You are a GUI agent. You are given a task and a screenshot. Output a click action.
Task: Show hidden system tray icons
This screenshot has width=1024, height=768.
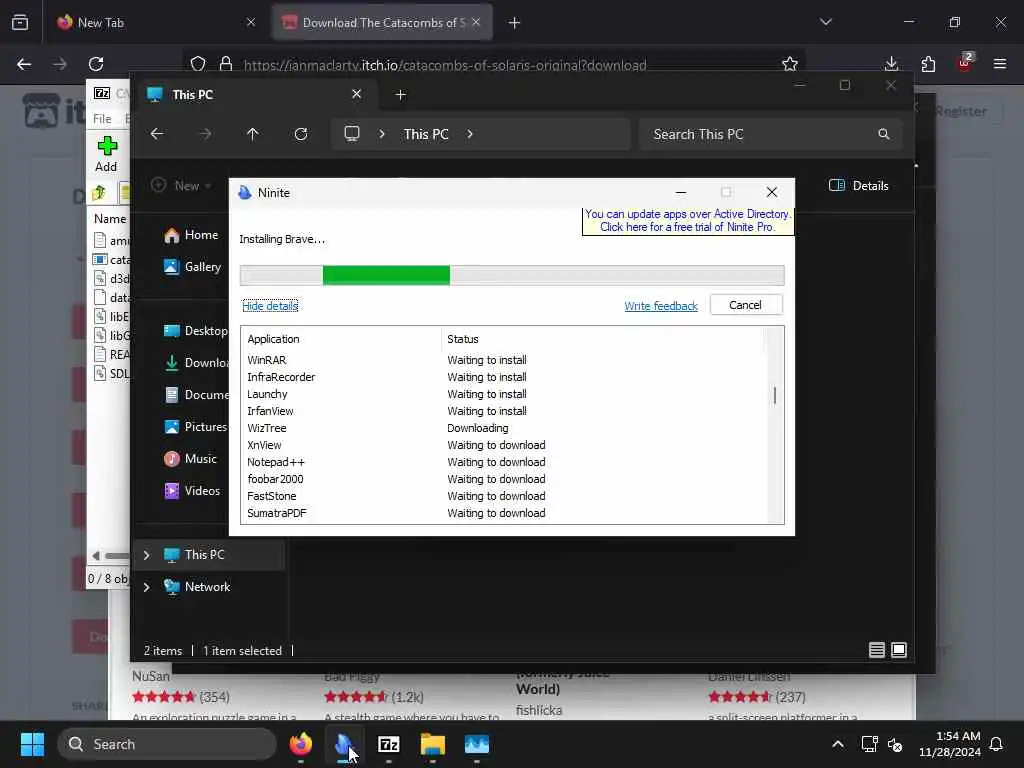click(838, 744)
